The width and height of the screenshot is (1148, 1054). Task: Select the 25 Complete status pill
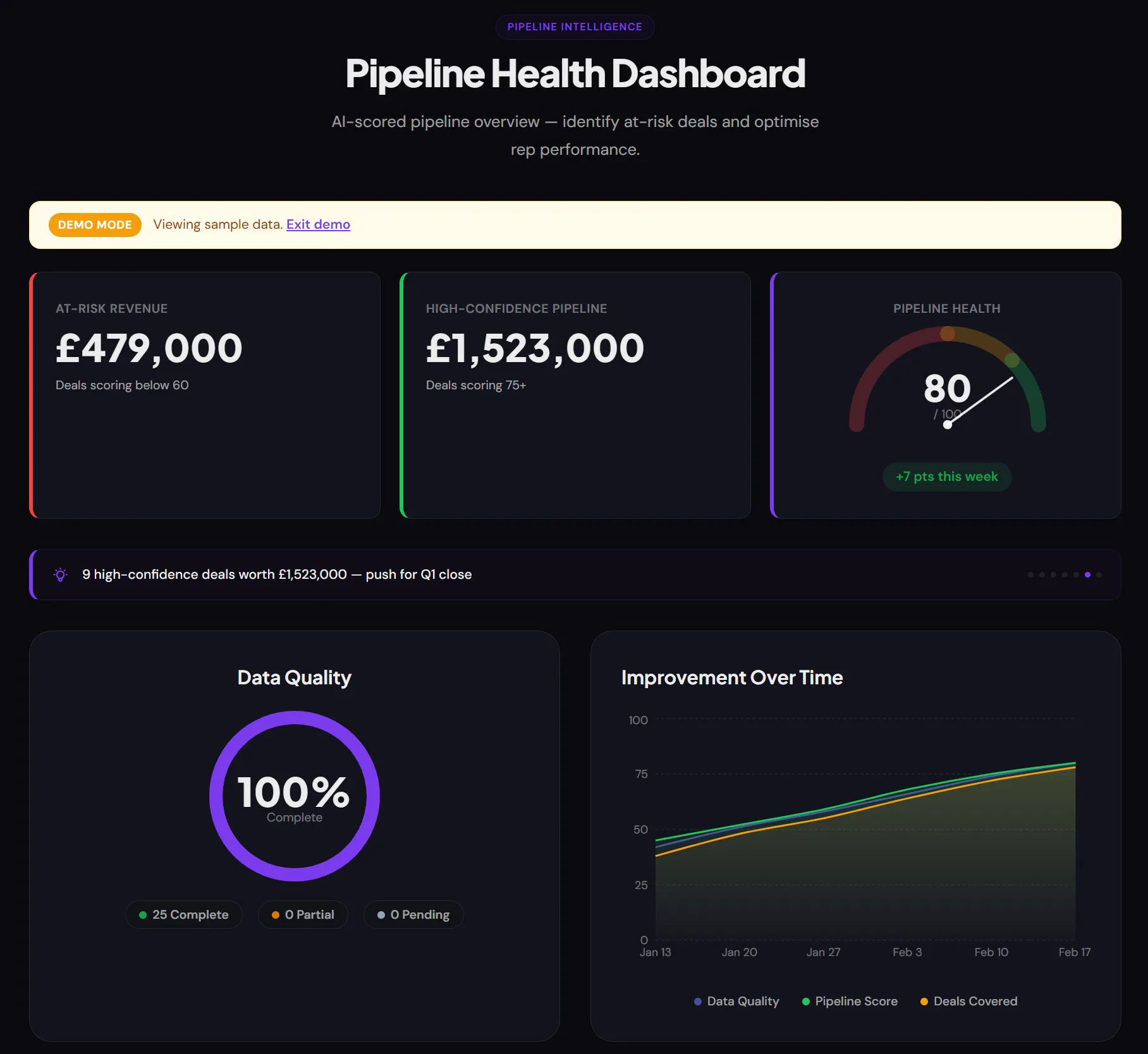[184, 914]
